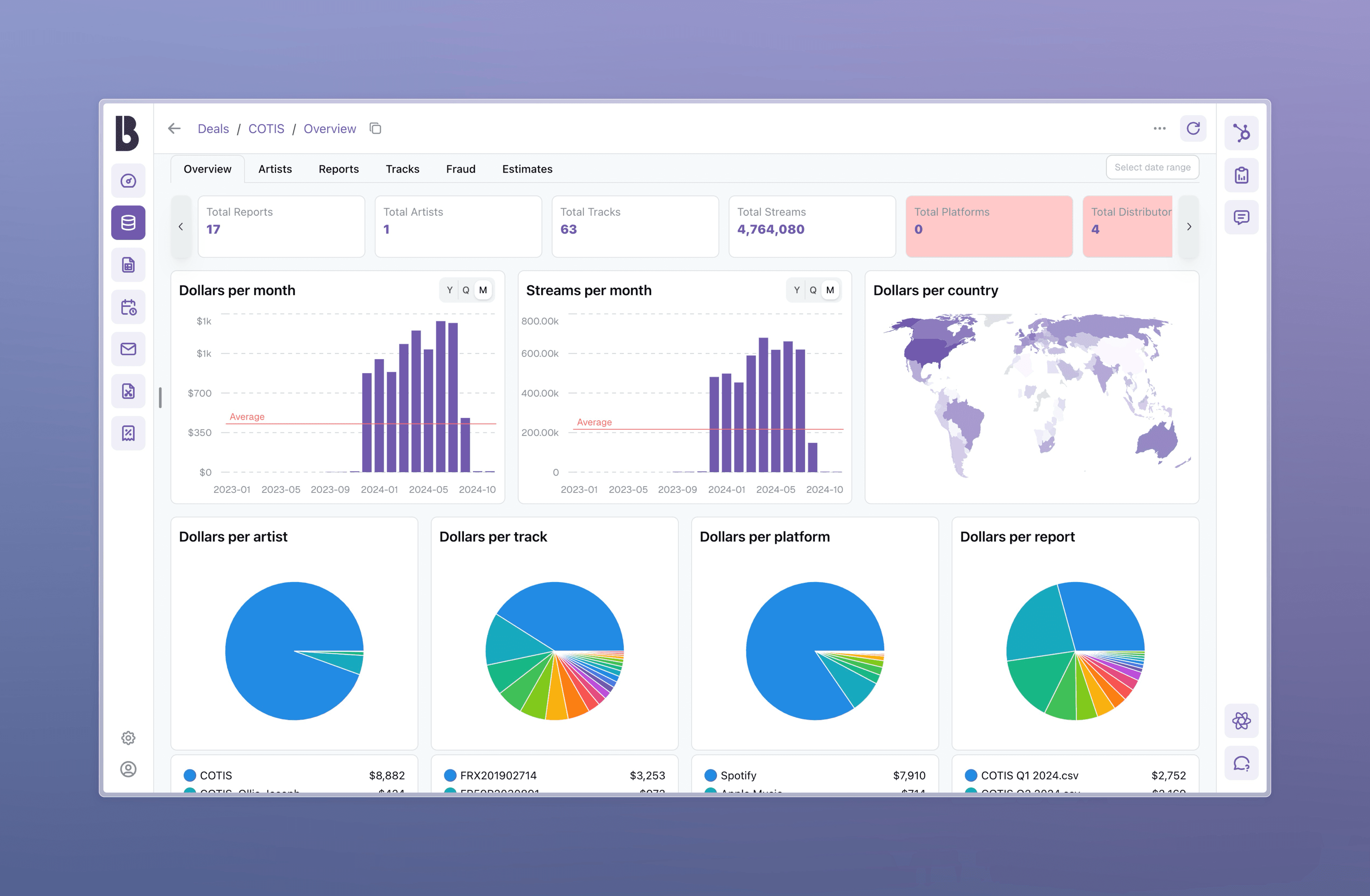This screenshot has height=896, width=1370.
Task: Click the refresh button in header
Action: pos(1193,128)
